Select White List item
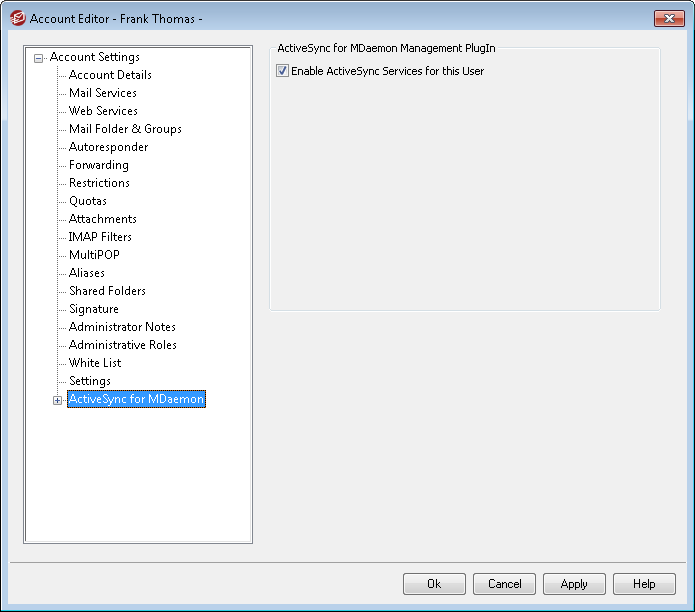 (x=95, y=363)
